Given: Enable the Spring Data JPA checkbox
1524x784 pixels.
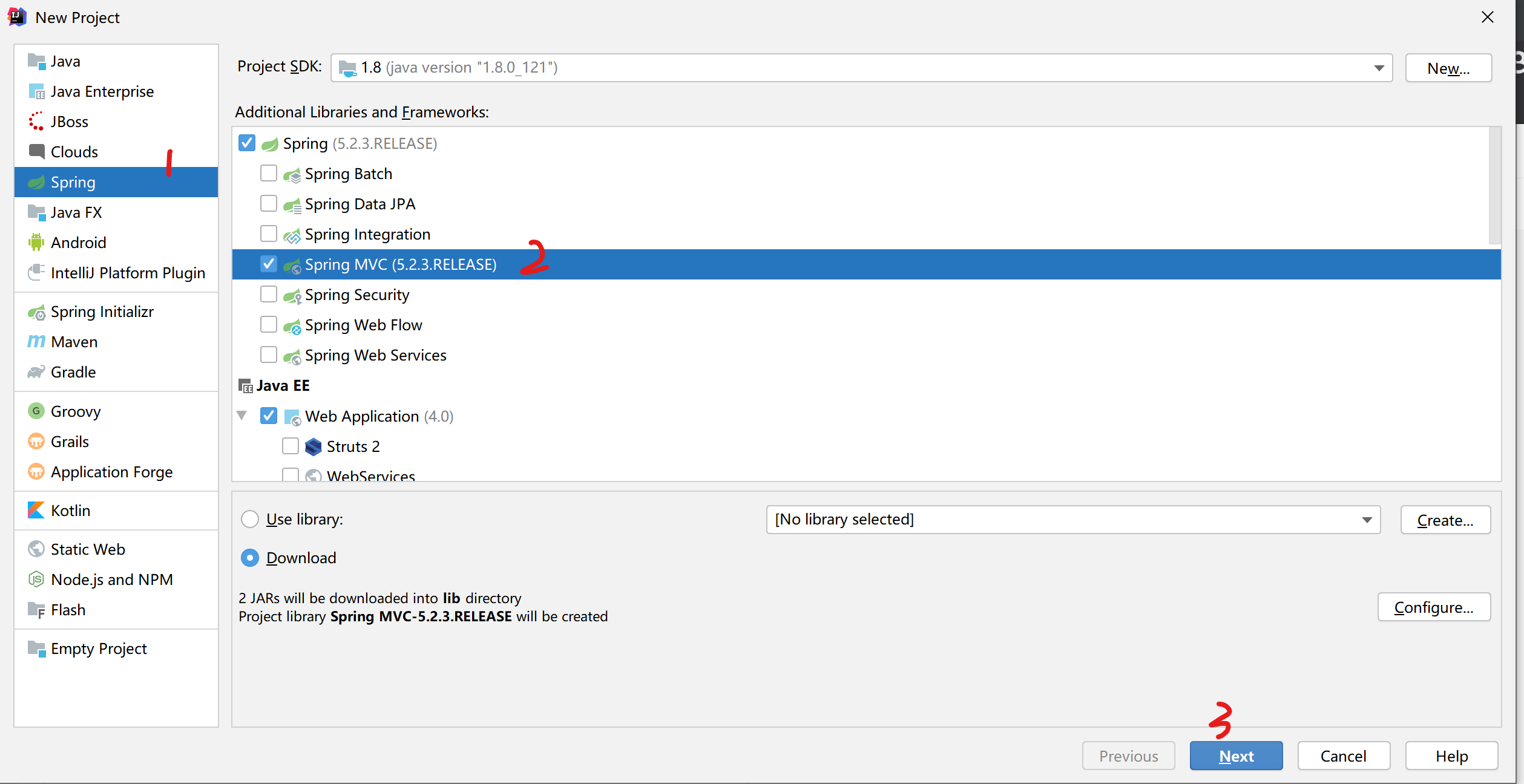Looking at the screenshot, I should tap(269, 203).
